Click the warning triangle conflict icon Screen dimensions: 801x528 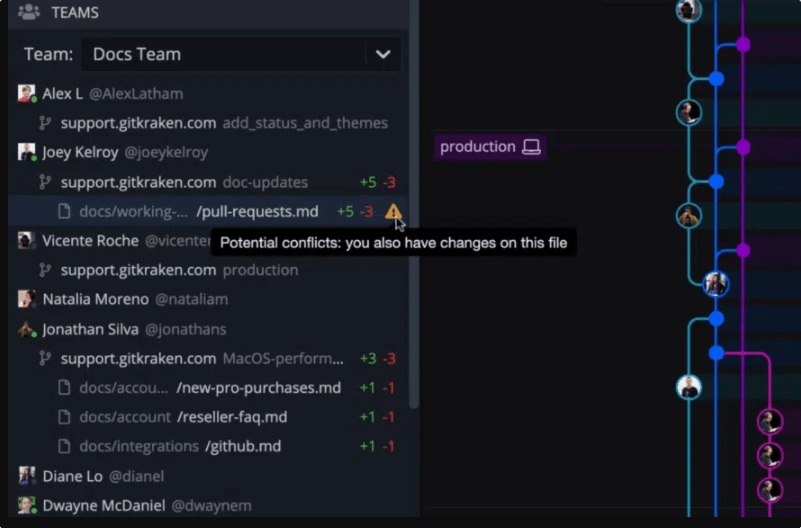click(393, 211)
